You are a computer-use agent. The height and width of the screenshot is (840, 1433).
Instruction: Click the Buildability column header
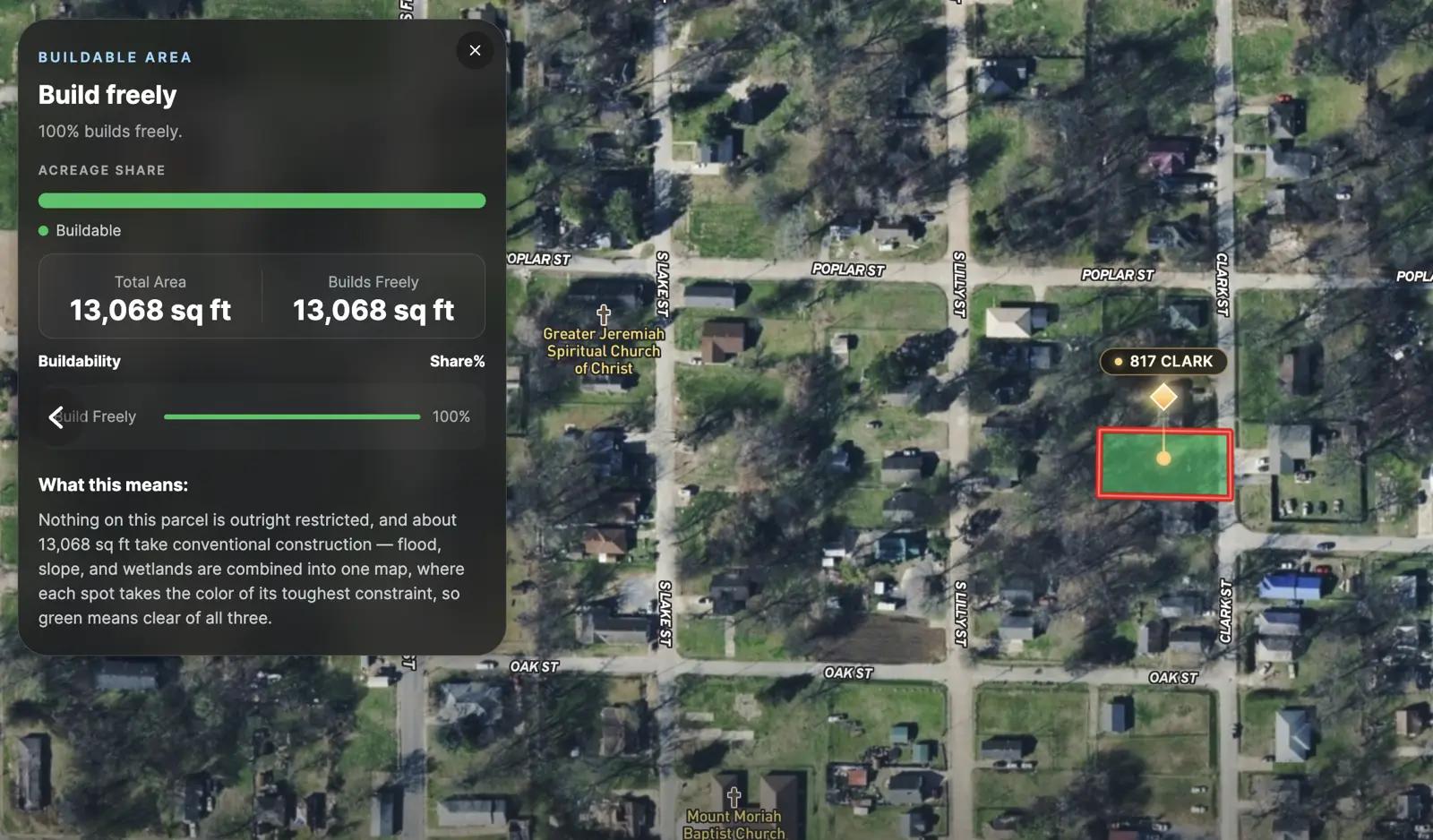[x=79, y=361]
